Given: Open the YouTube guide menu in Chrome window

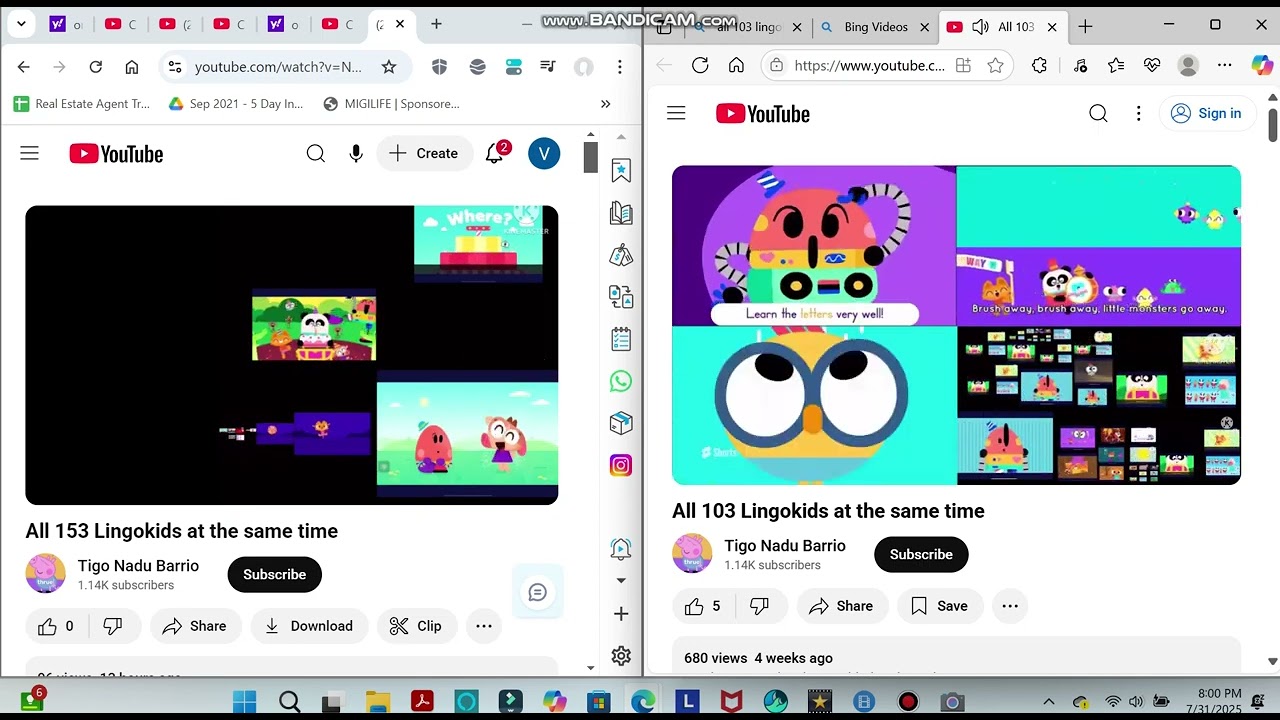Looking at the screenshot, I should 29,153.
